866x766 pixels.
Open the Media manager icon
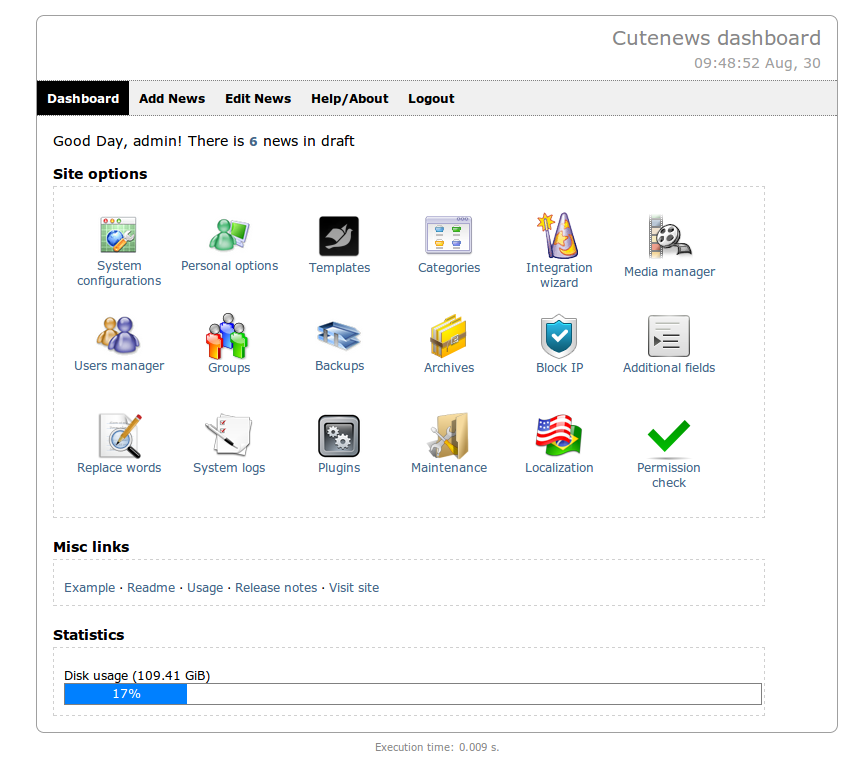[669, 237]
